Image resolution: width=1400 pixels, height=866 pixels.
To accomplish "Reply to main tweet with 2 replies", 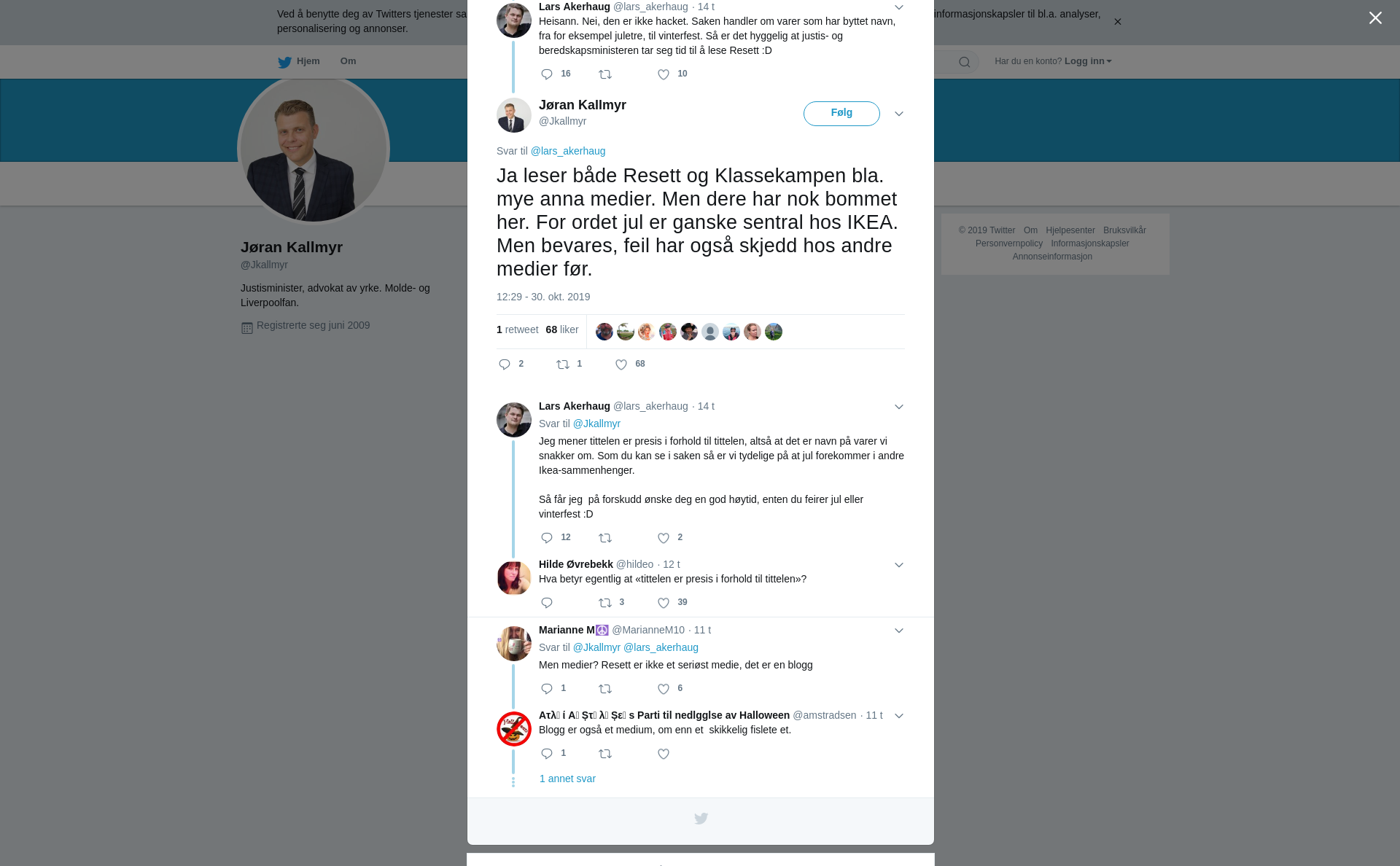I will point(505,364).
